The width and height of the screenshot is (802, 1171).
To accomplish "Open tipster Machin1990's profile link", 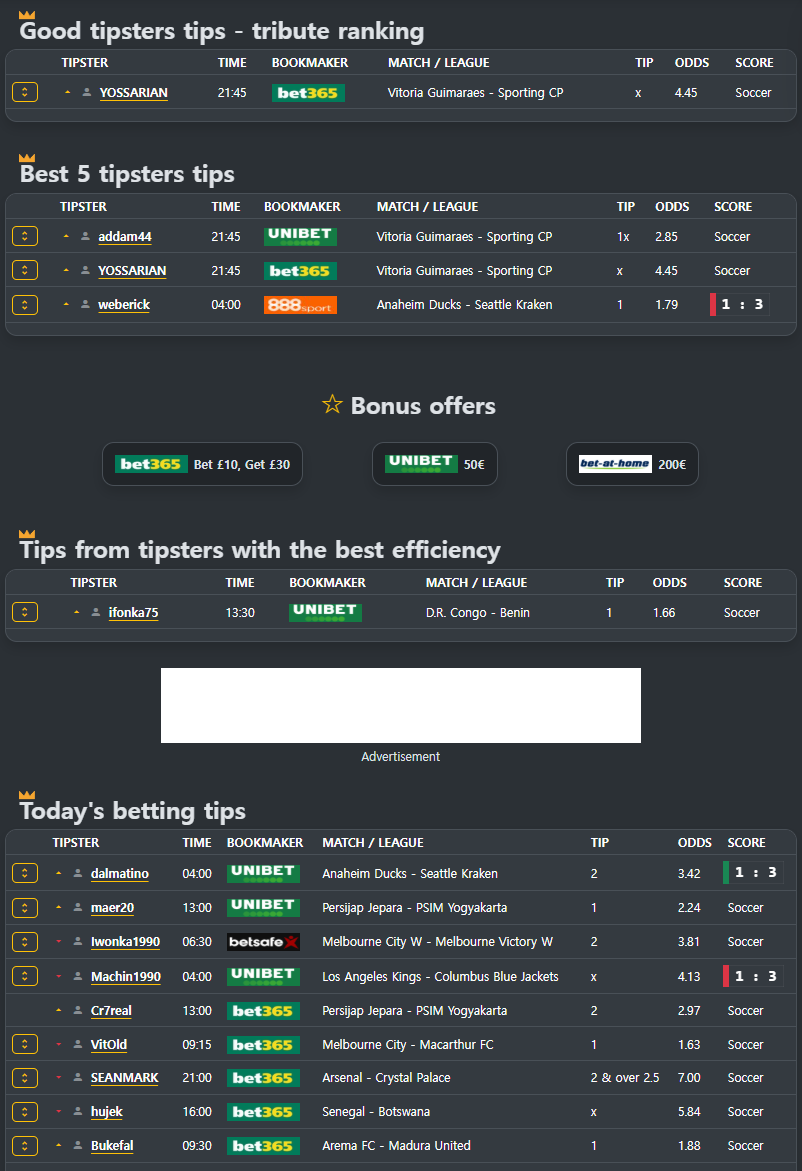I will pyautogui.click(x=125, y=976).
